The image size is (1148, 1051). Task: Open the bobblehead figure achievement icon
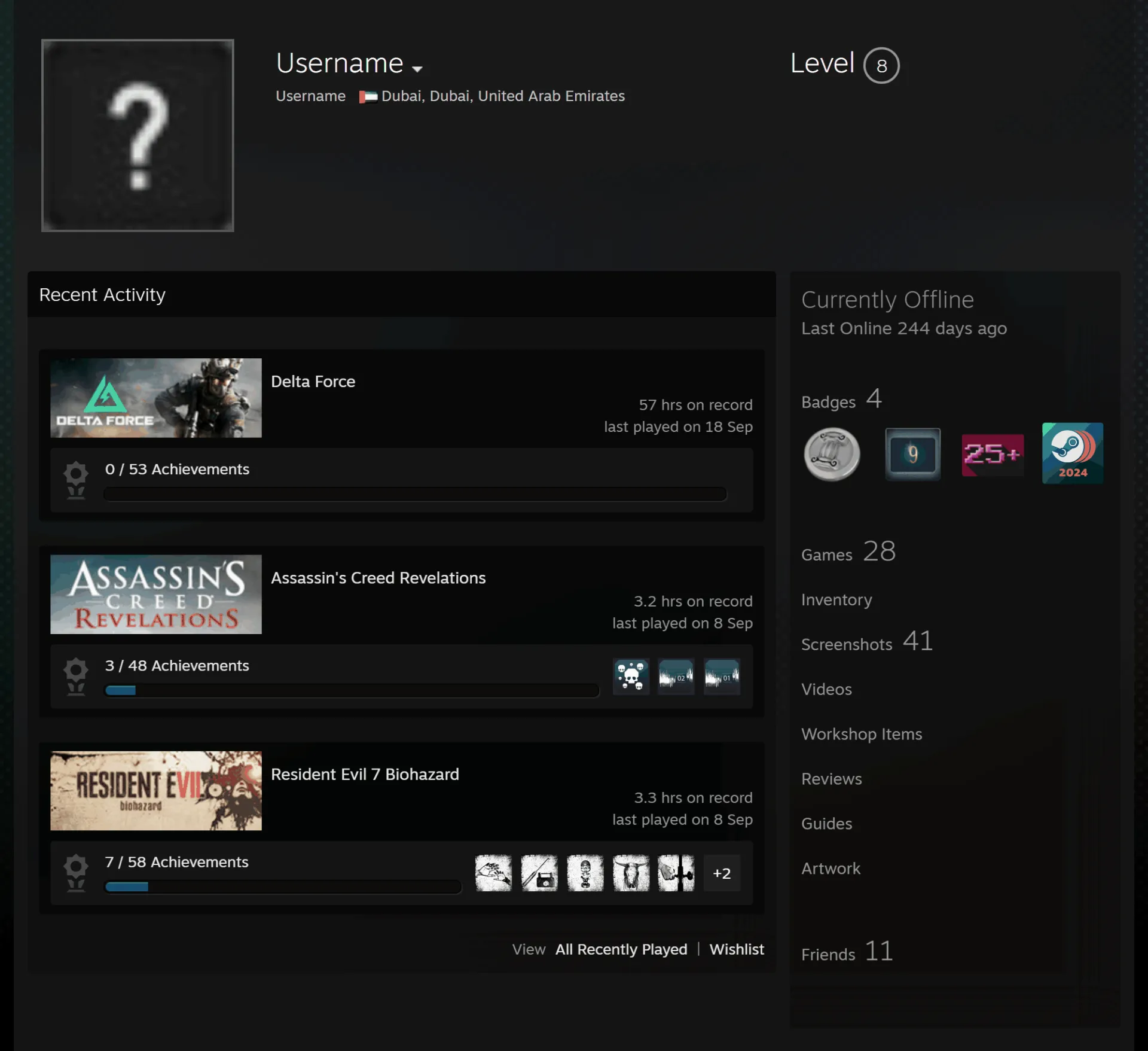coord(585,873)
